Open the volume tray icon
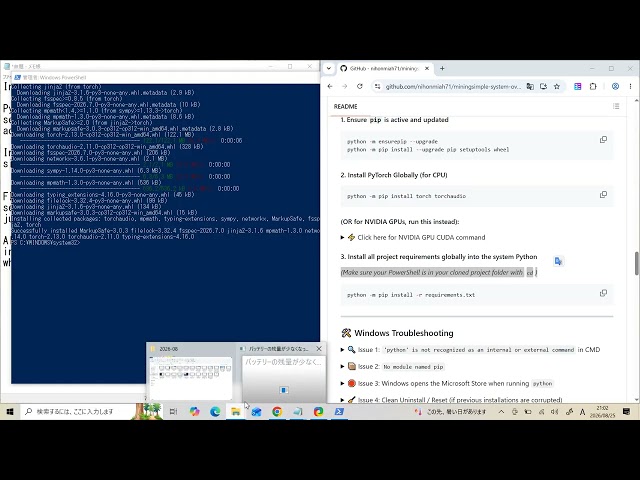 point(554,412)
